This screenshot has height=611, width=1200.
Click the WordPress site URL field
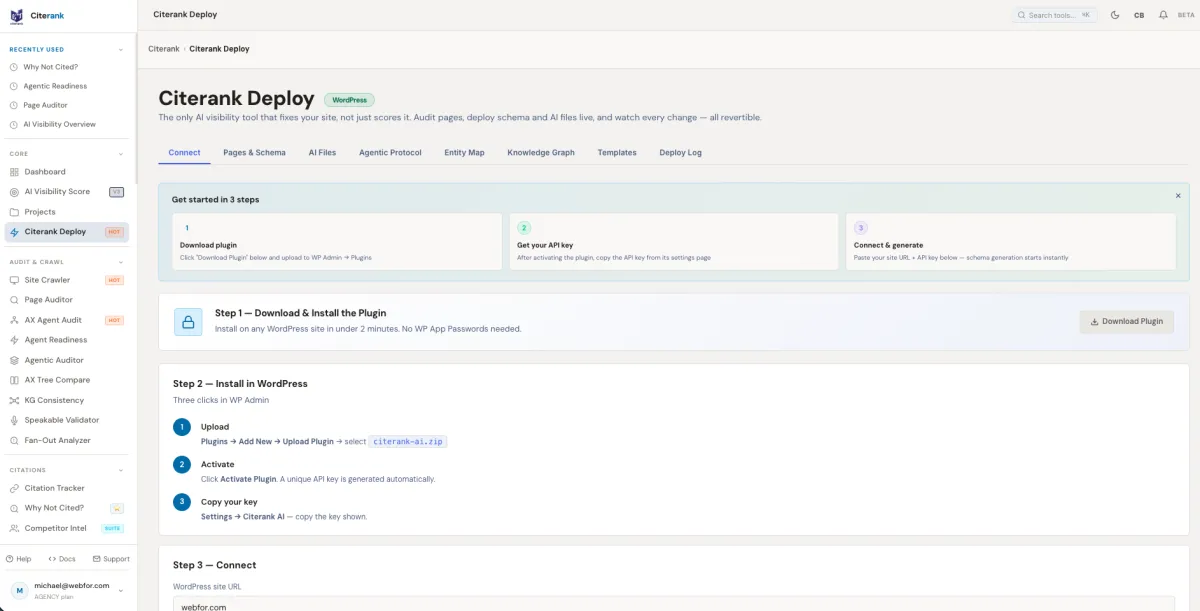click(x=674, y=604)
